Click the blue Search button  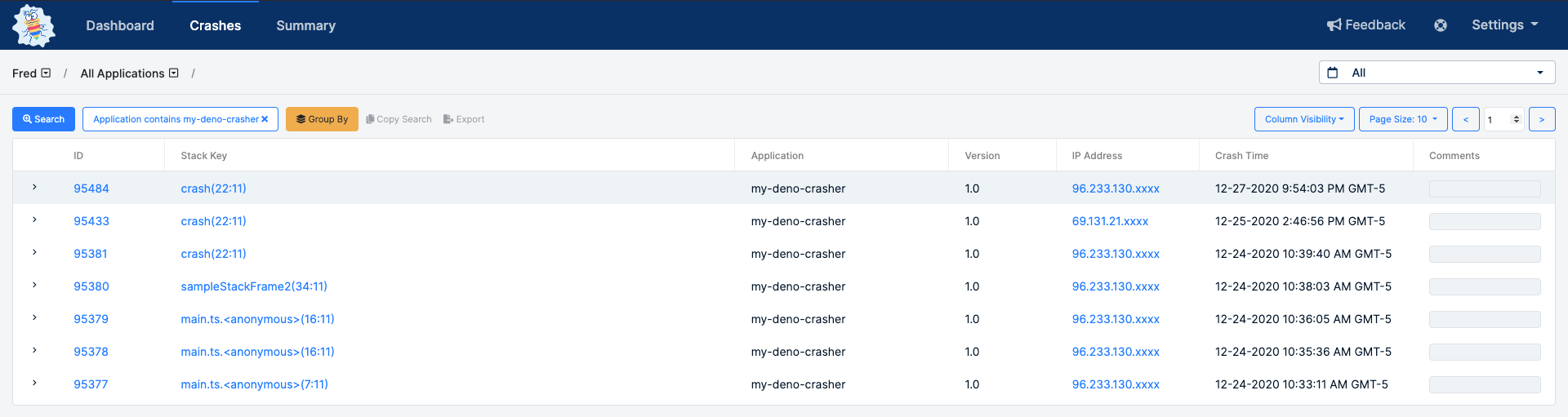point(43,119)
